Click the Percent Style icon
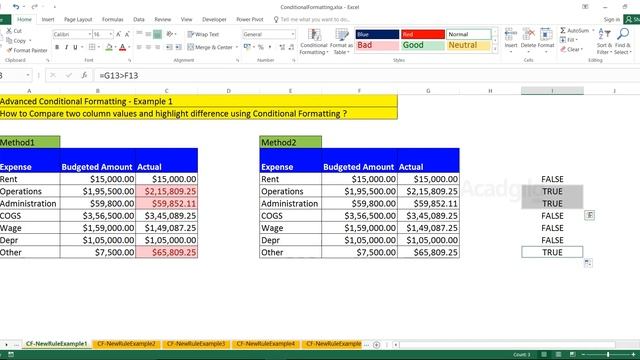 (261, 47)
